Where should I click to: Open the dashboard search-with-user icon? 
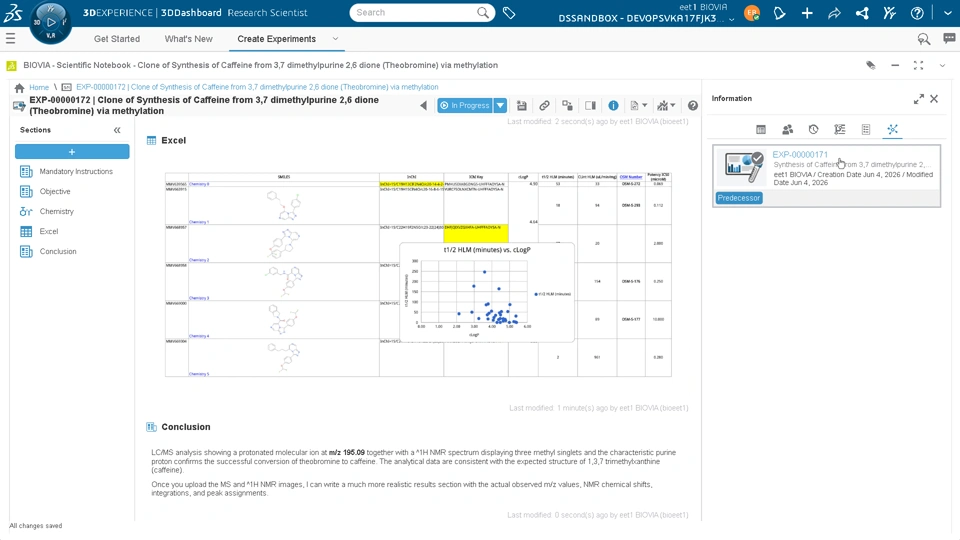924,39
